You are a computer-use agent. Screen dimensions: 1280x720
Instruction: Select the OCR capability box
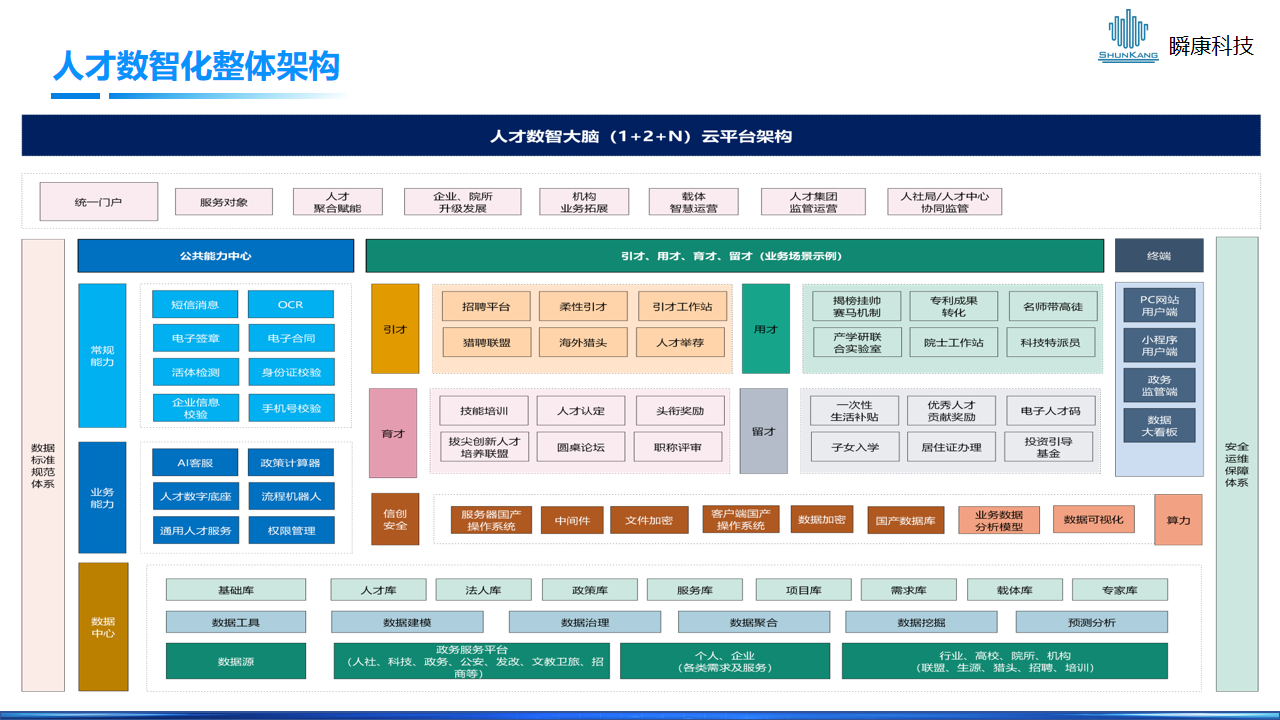(x=291, y=304)
